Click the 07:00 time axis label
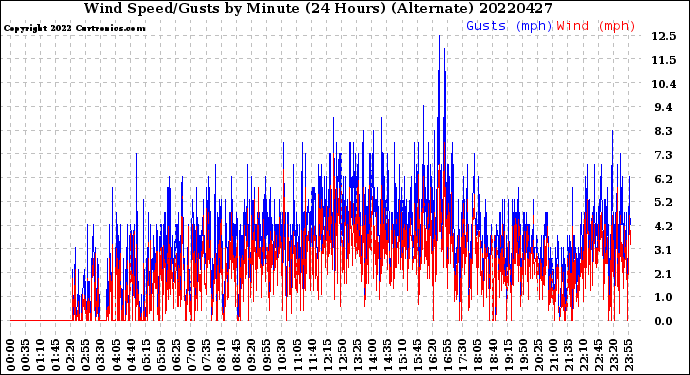 click(x=191, y=355)
